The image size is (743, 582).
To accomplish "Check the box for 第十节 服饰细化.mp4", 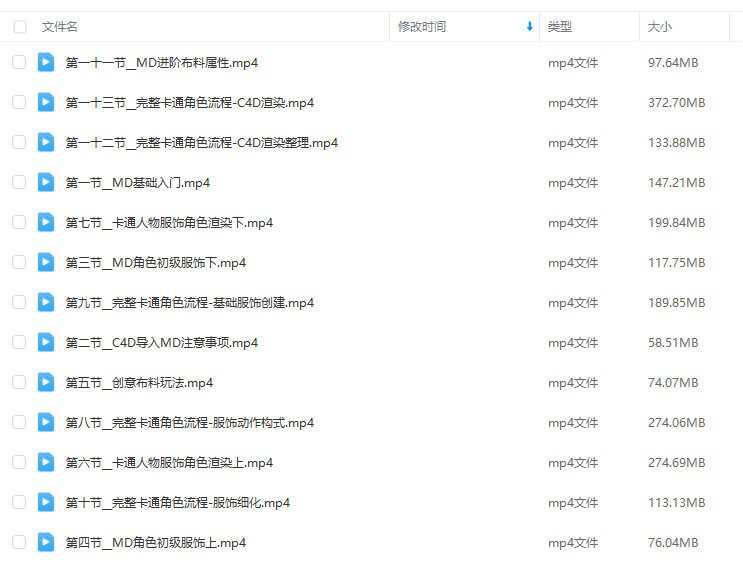I will 19,502.
